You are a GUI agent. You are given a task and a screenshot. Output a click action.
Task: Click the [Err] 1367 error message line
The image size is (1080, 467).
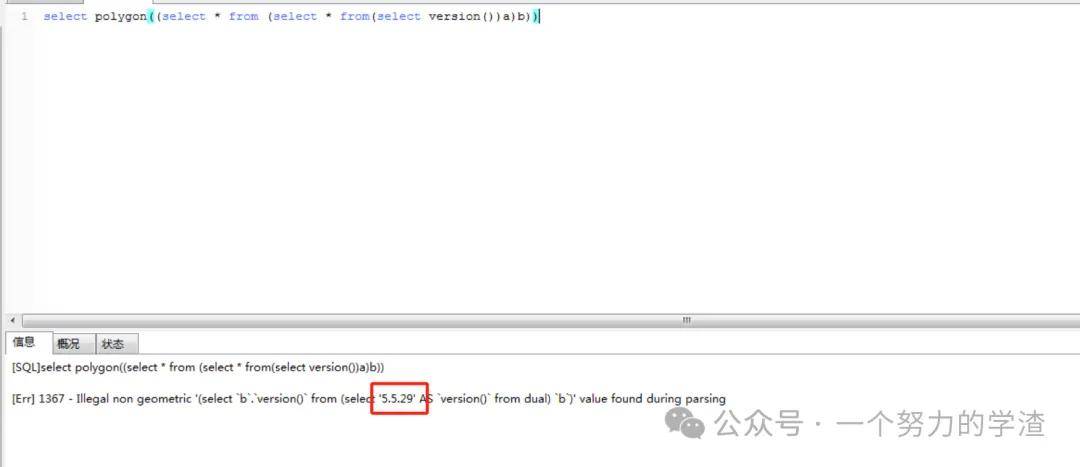pos(368,399)
